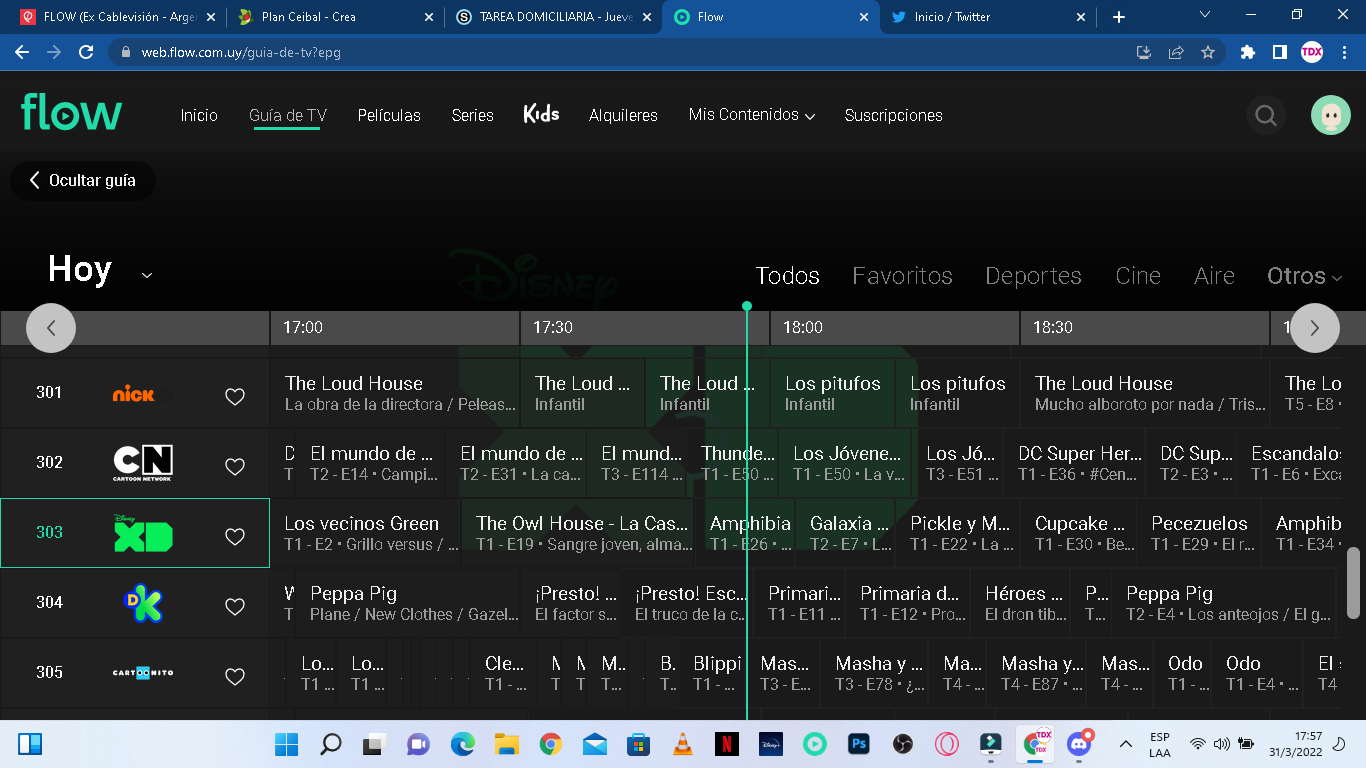Open the Suscripciones link
This screenshot has width=1366, height=768.
tap(893, 116)
